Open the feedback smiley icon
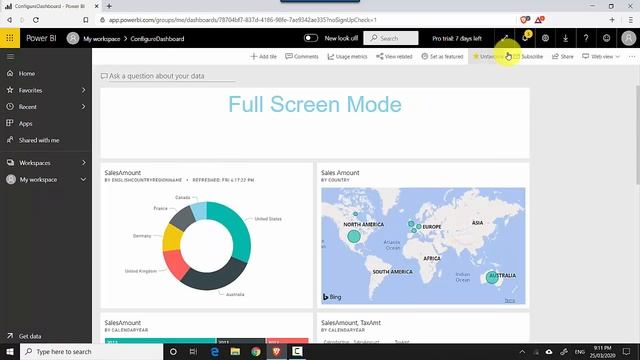 click(x=607, y=38)
